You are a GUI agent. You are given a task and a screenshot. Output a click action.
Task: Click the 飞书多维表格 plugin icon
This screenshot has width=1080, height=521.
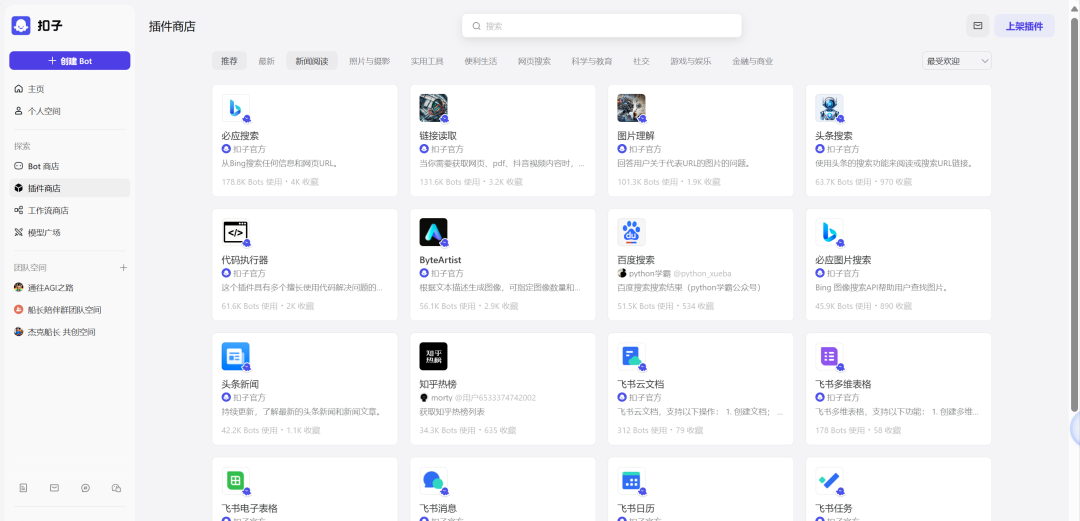point(829,356)
